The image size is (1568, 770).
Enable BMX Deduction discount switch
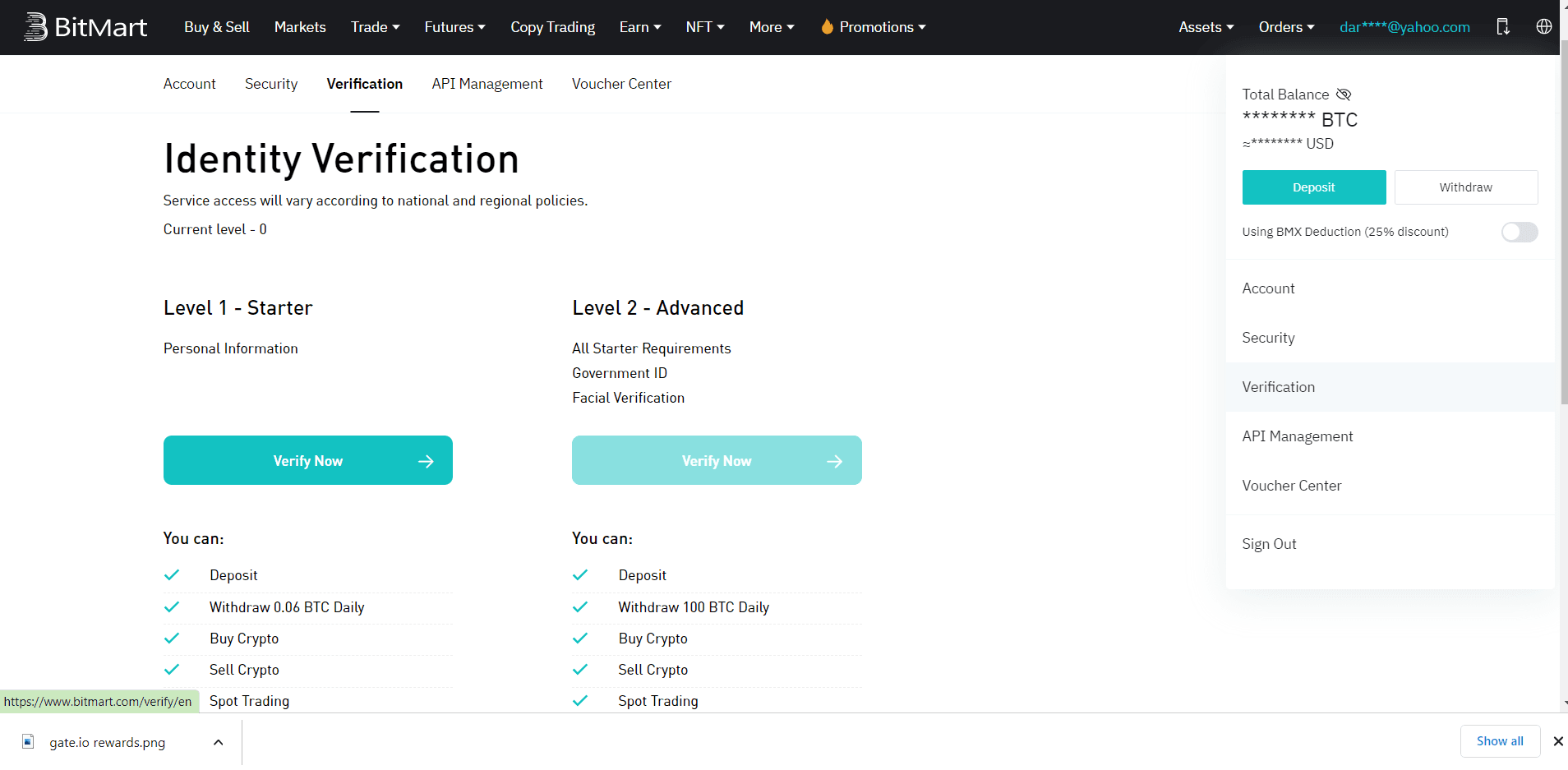1520,232
